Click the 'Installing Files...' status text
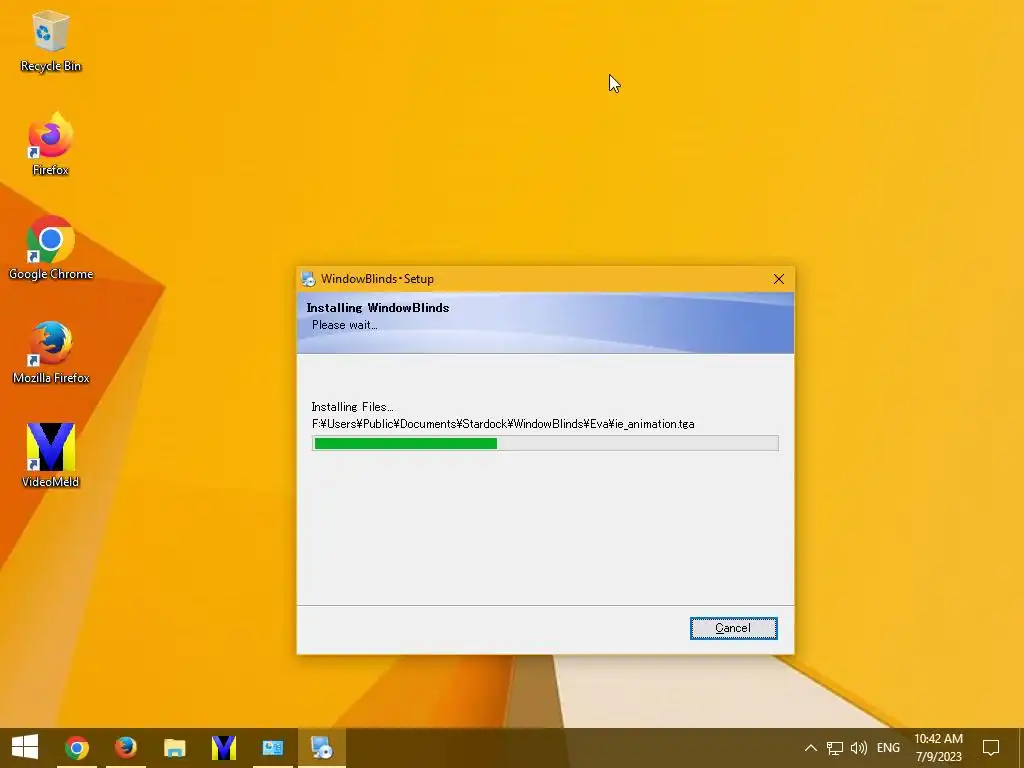 (x=353, y=407)
